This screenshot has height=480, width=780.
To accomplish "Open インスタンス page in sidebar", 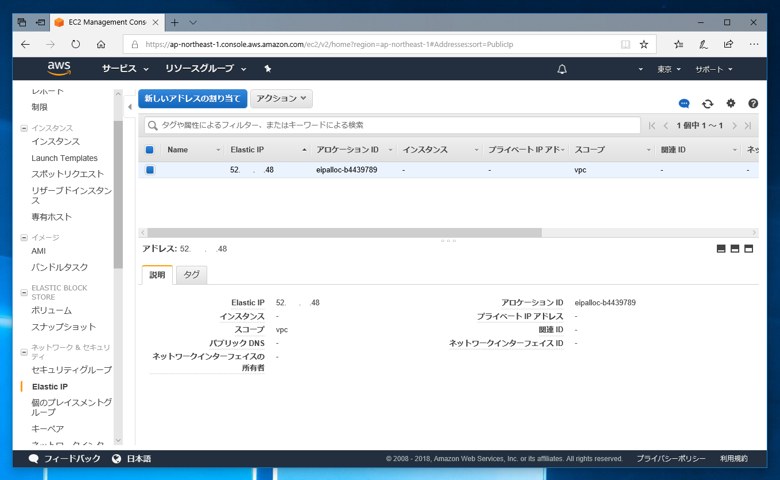I will [55, 142].
